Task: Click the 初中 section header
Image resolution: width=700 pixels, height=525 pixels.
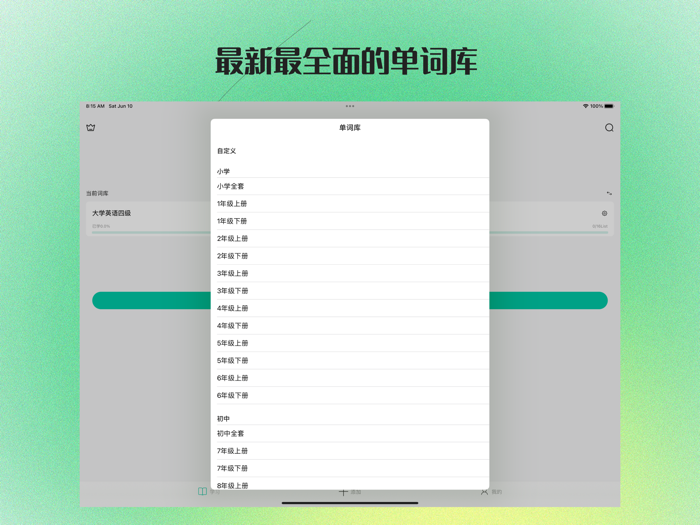Action: pyautogui.click(x=223, y=419)
